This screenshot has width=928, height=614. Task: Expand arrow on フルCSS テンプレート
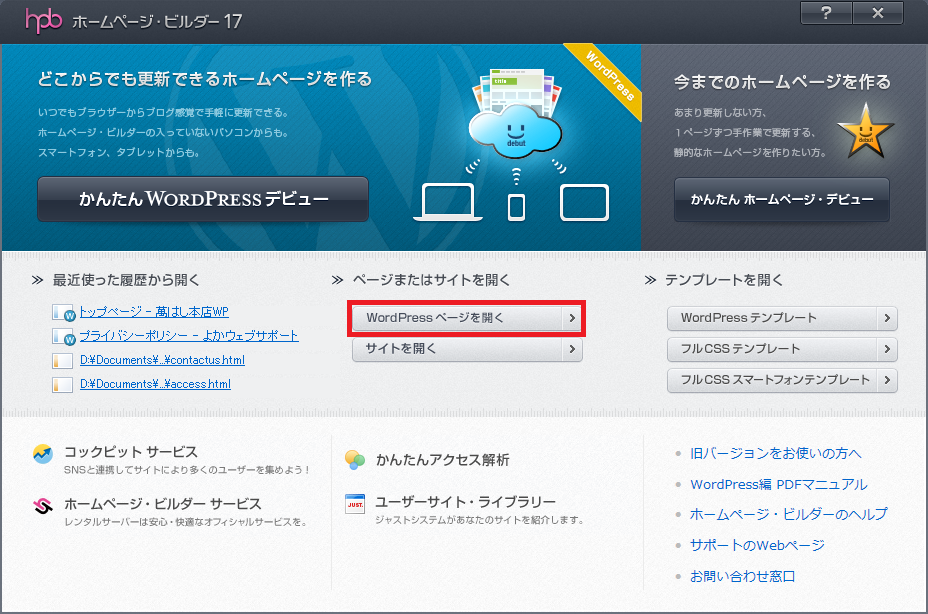click(887, 349)
